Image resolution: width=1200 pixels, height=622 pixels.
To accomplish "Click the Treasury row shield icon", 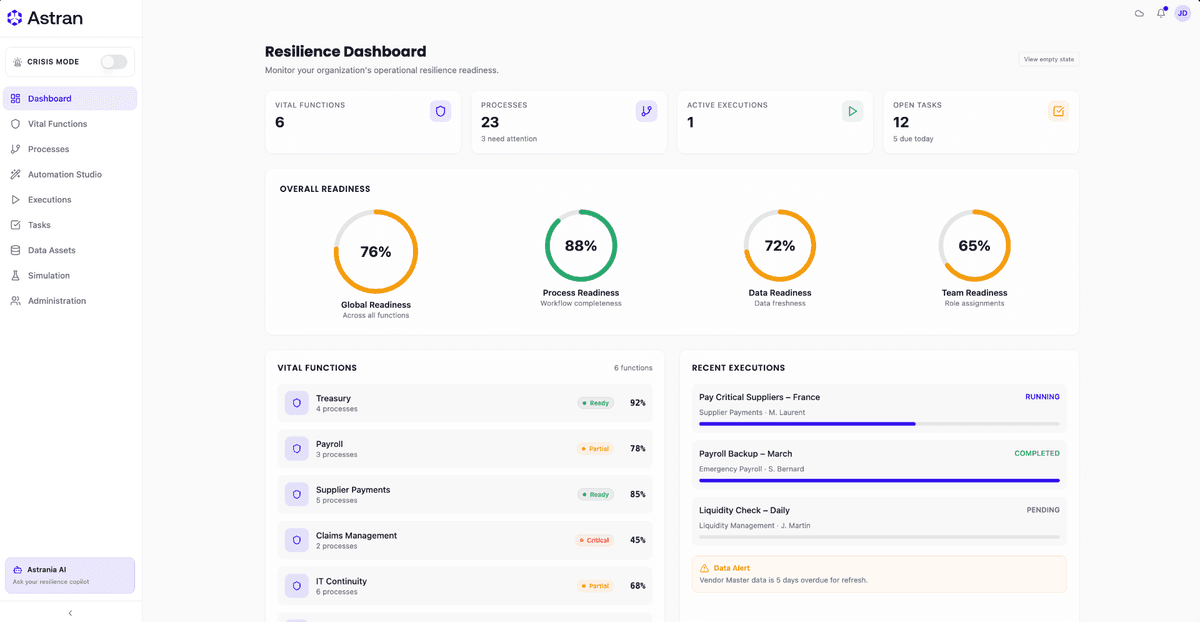I will [297, 403].
